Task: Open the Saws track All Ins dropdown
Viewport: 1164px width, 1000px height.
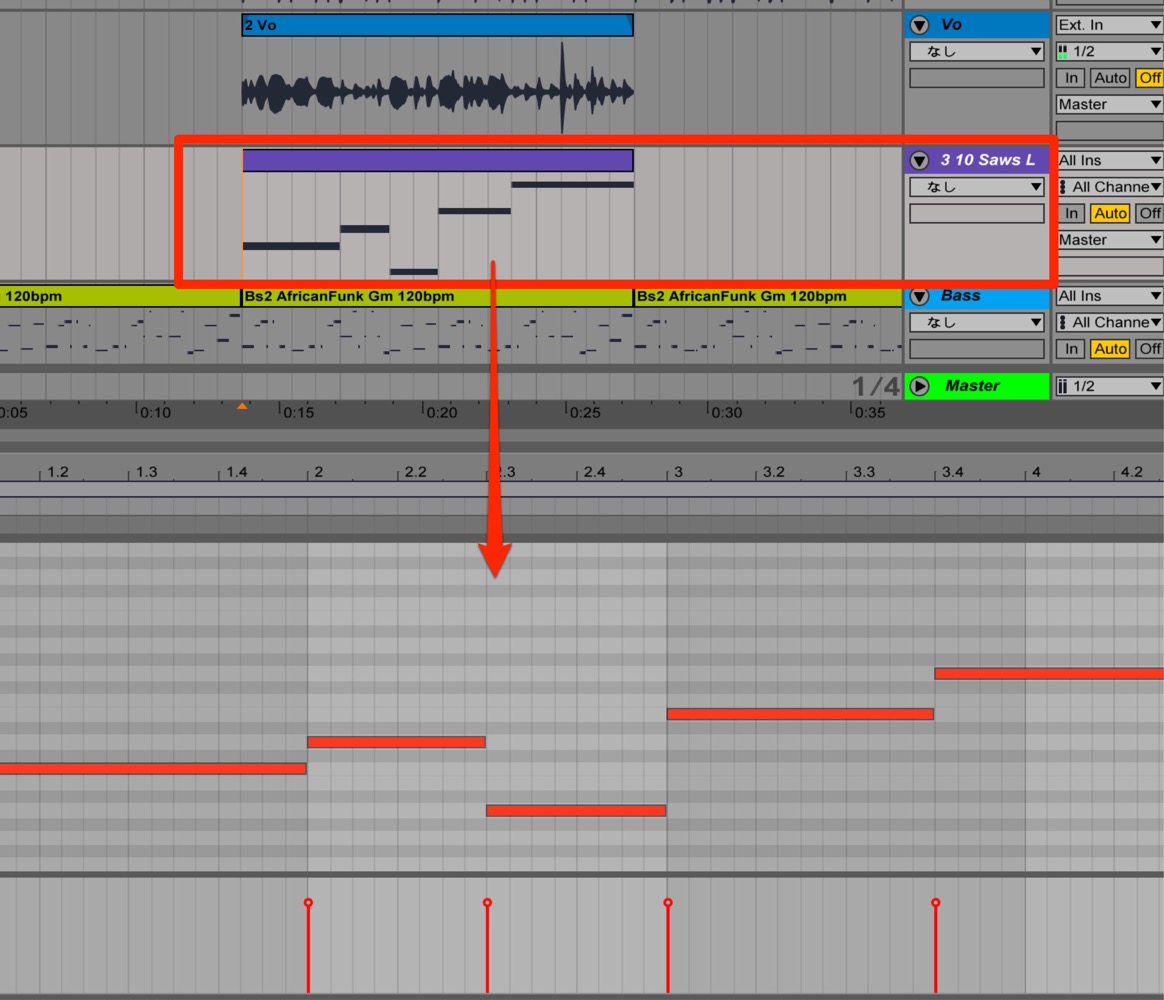Action: (x=1109, y=160)
